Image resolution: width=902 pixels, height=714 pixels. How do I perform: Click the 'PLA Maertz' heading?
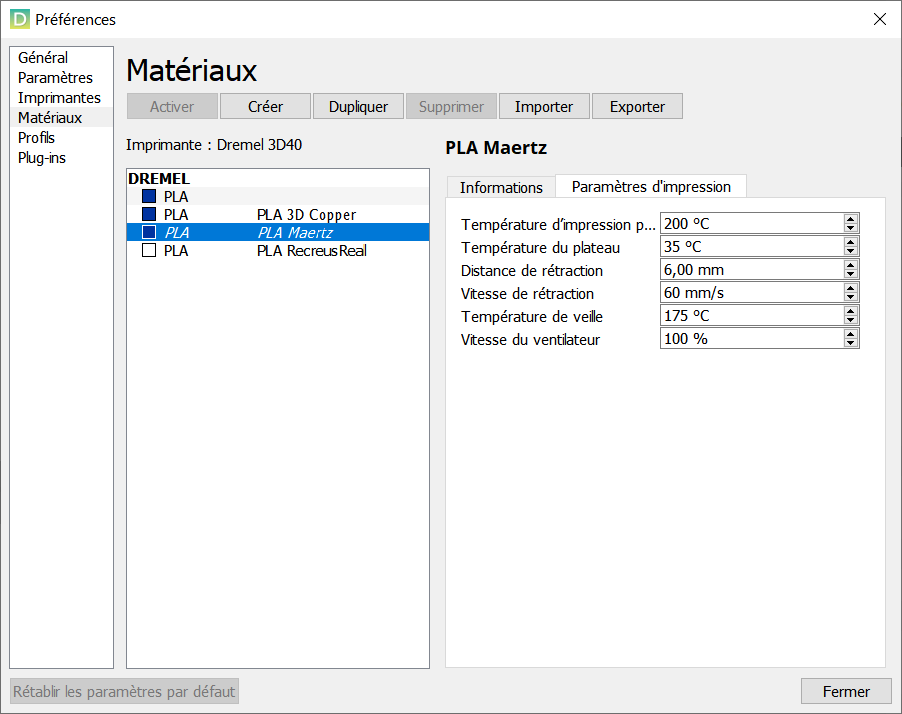tap(496, 148)
